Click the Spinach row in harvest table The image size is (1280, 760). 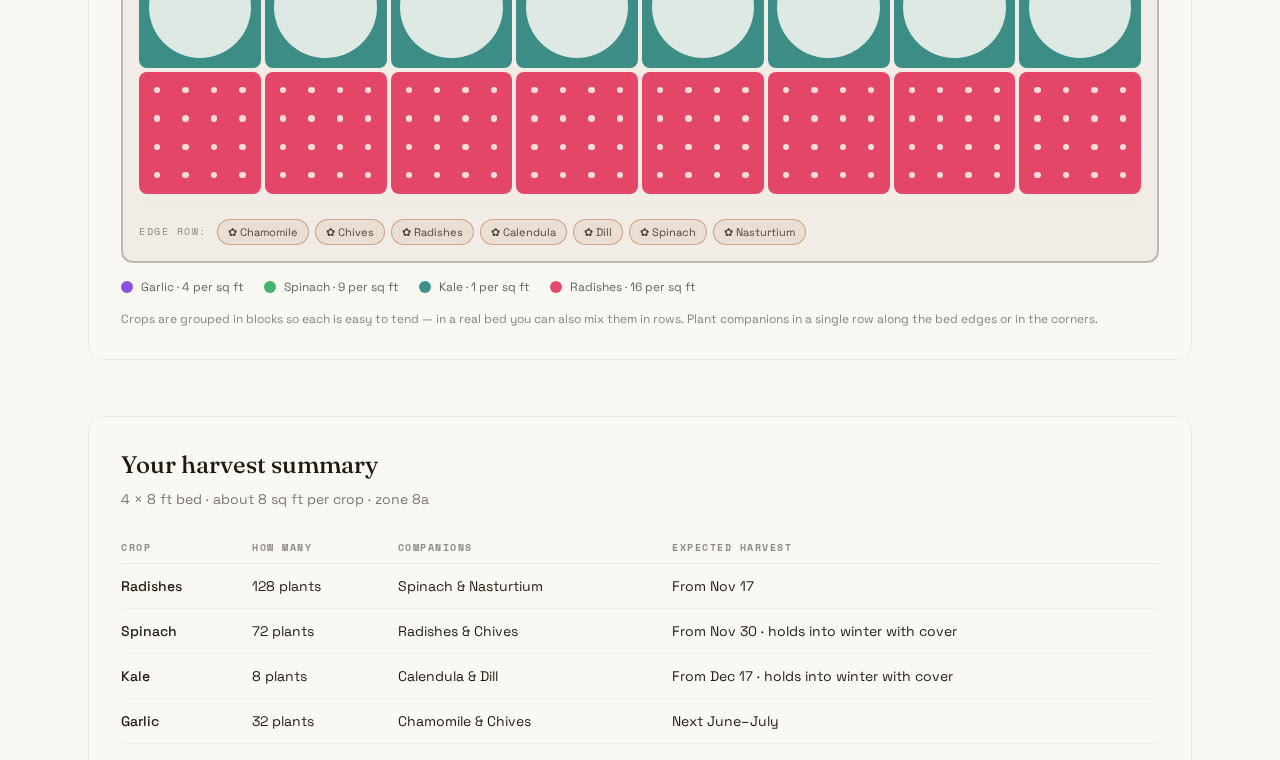[640, 631]
